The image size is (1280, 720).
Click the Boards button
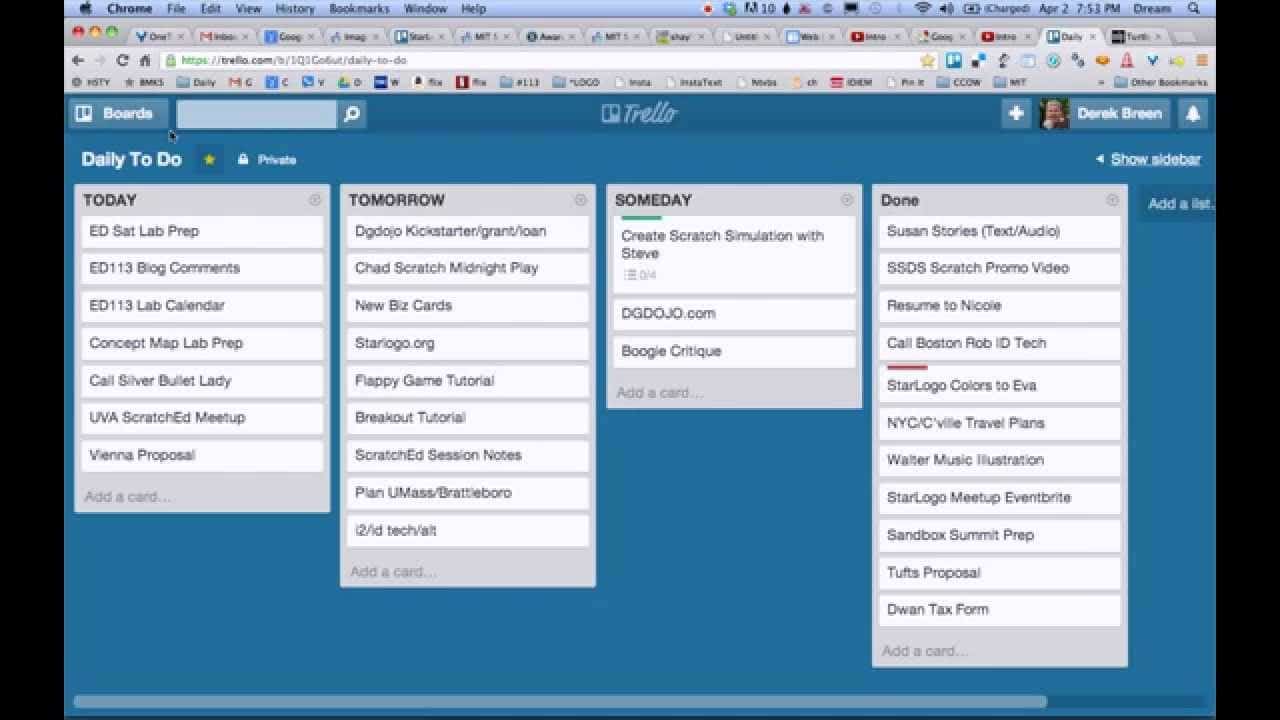[x=115, y=114]
